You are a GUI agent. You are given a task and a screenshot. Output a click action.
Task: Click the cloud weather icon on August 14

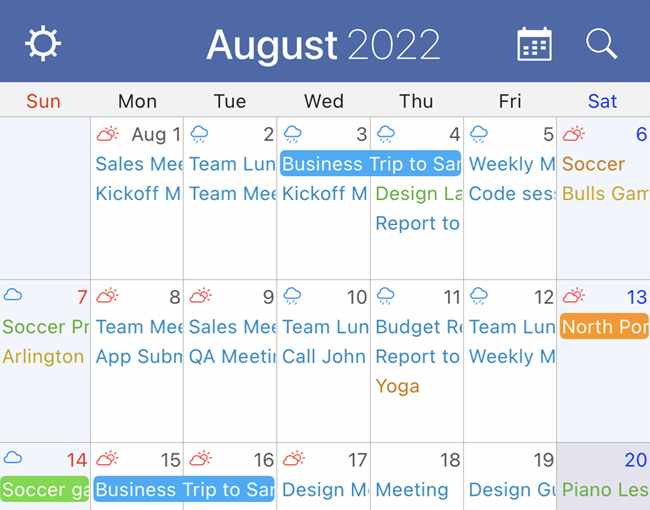pyautogui.click(x=13, y=458)
